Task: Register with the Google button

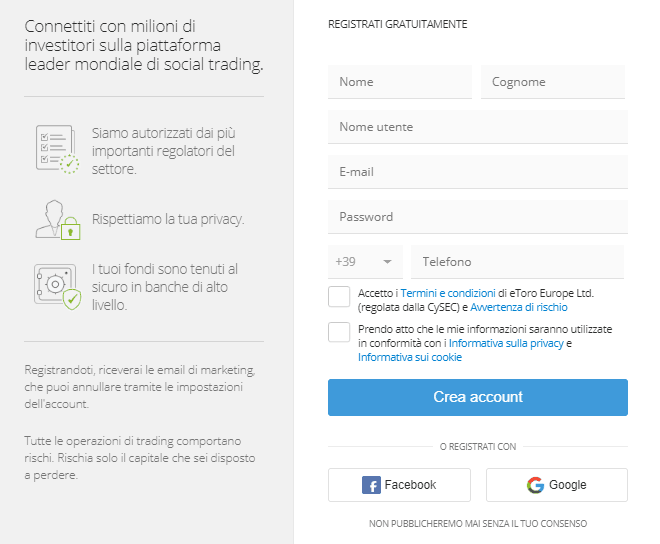Action: coord(557,485)
